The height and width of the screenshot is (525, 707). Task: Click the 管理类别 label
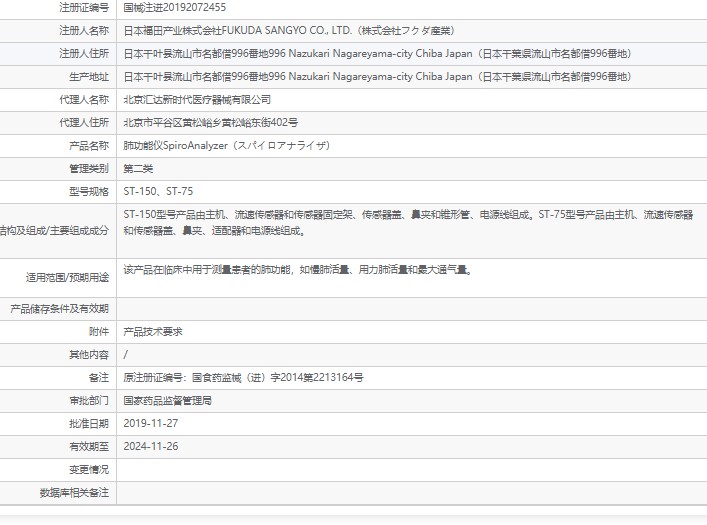point(89,169)
